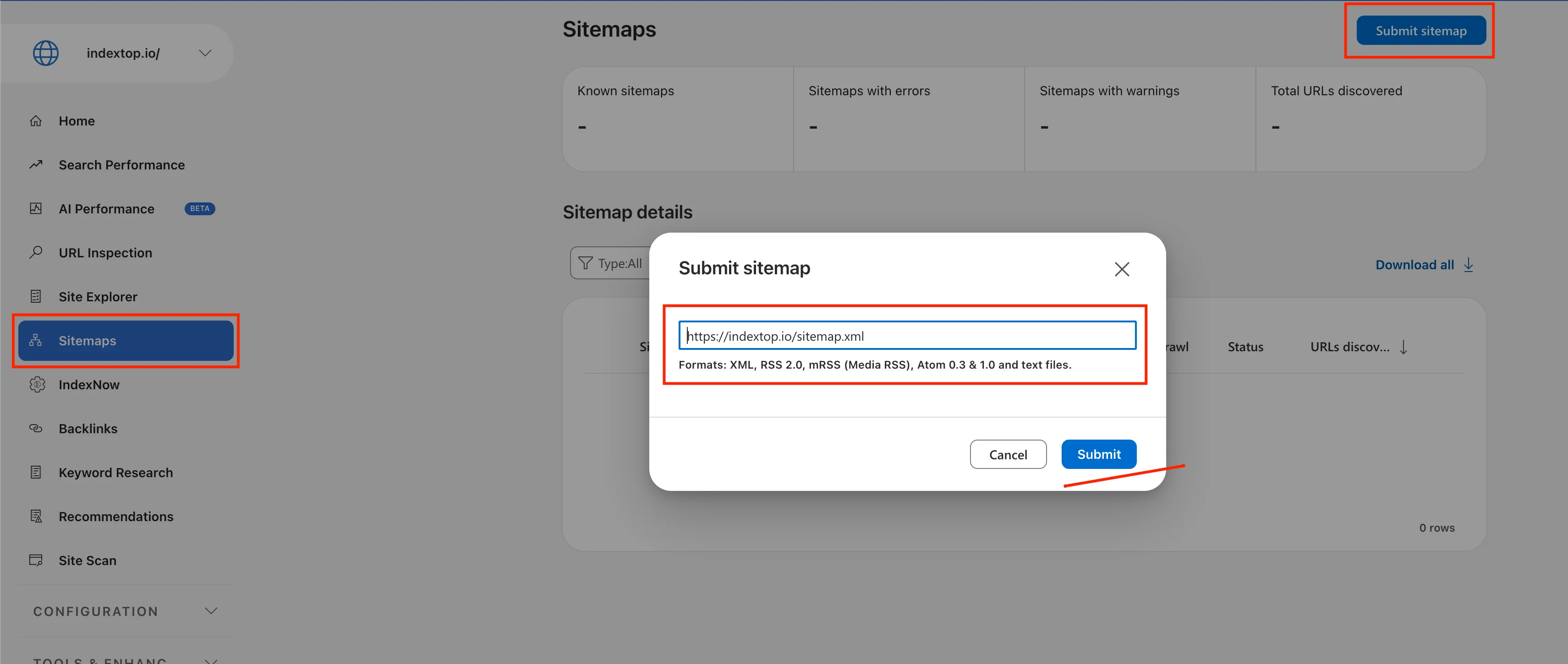The image size is (1568, 664).
Task: Click the IndexNow gear icon
Action: coord(37,384)
